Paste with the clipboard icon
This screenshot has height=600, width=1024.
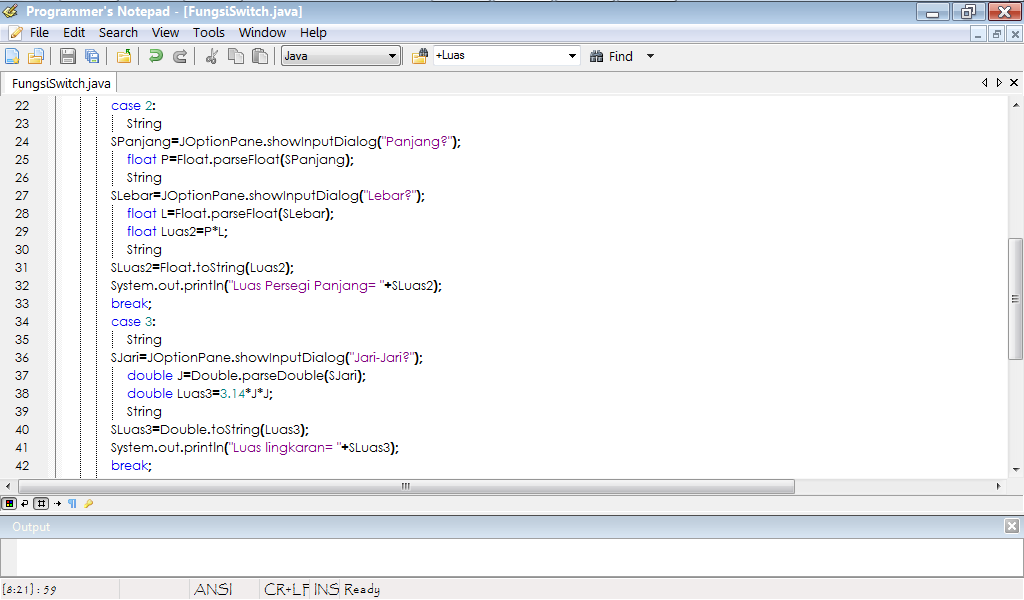tap(260, 56)
